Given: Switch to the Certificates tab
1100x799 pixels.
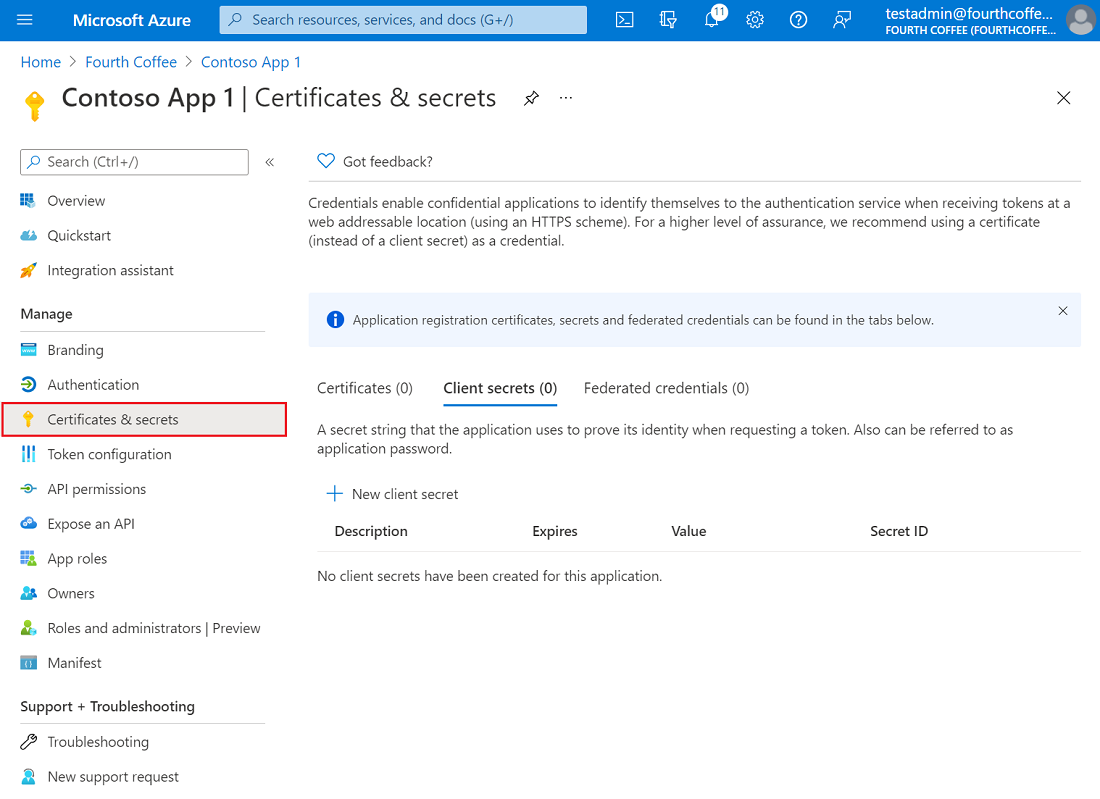Looking at the screenshot, I should pos(364,388).
